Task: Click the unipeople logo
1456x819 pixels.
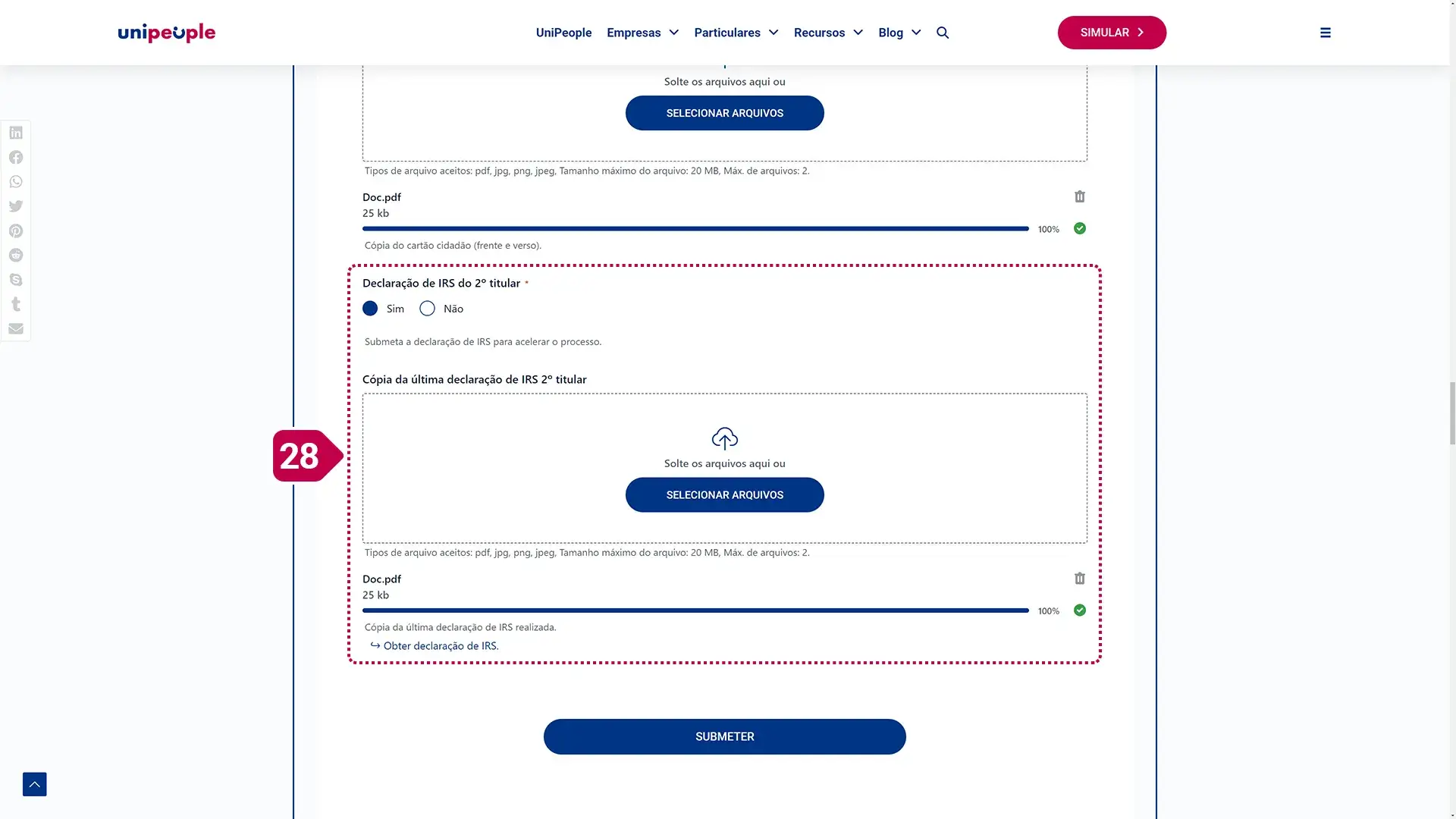Action: click(x=167, y=33)
